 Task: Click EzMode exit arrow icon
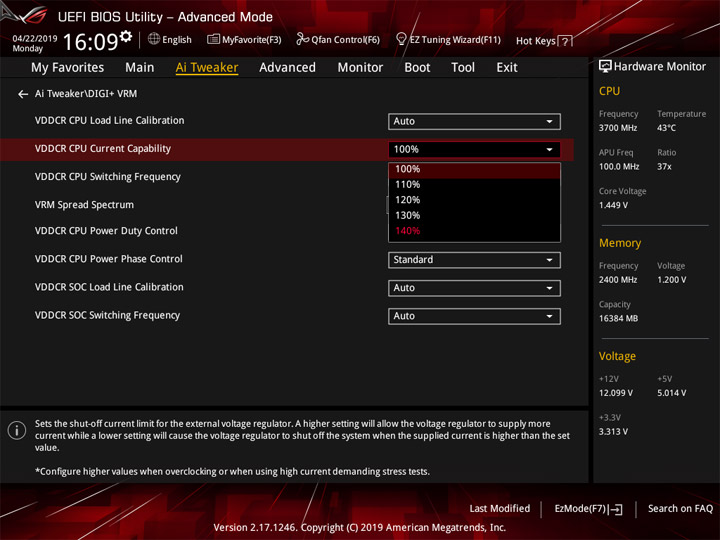(615, 509)
